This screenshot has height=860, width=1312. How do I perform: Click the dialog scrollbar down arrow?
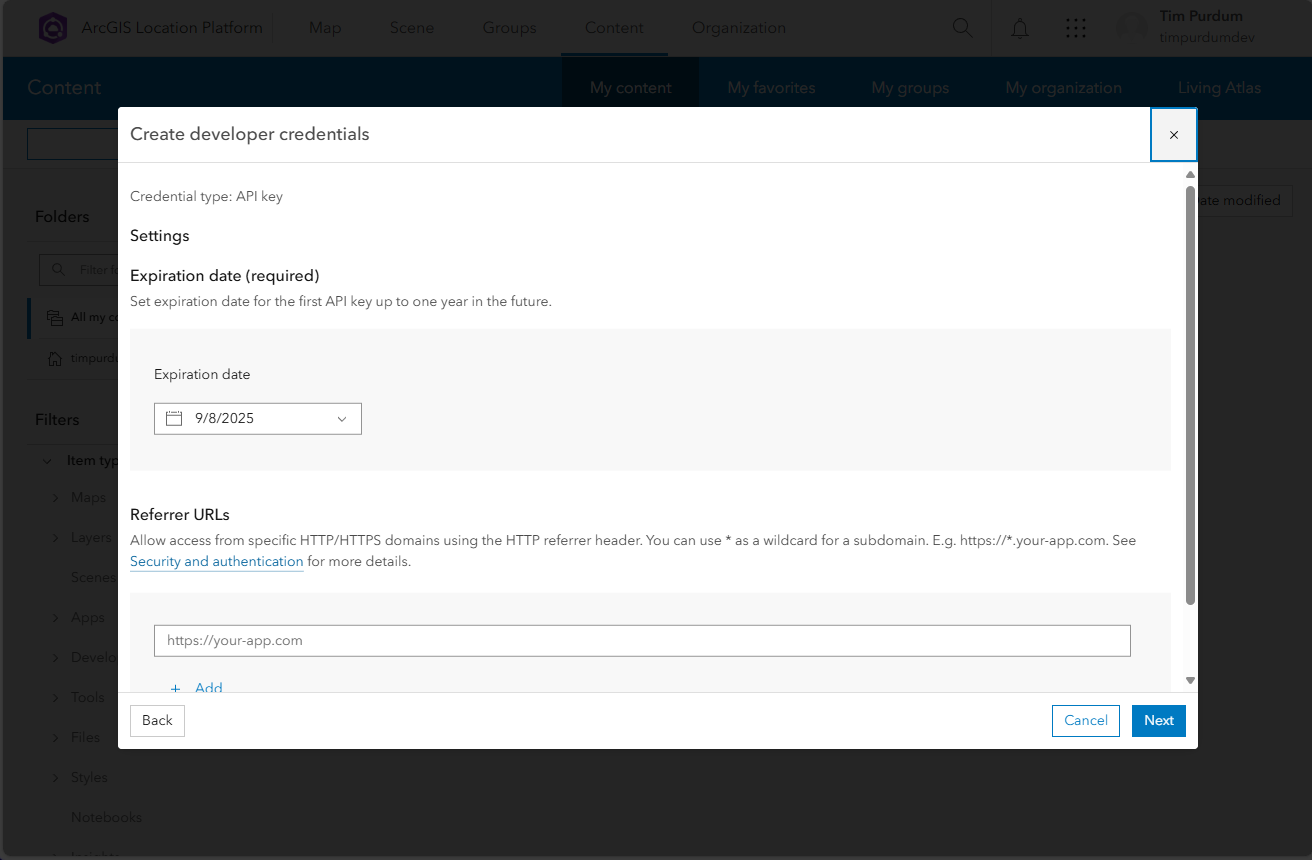[1190, 680]
